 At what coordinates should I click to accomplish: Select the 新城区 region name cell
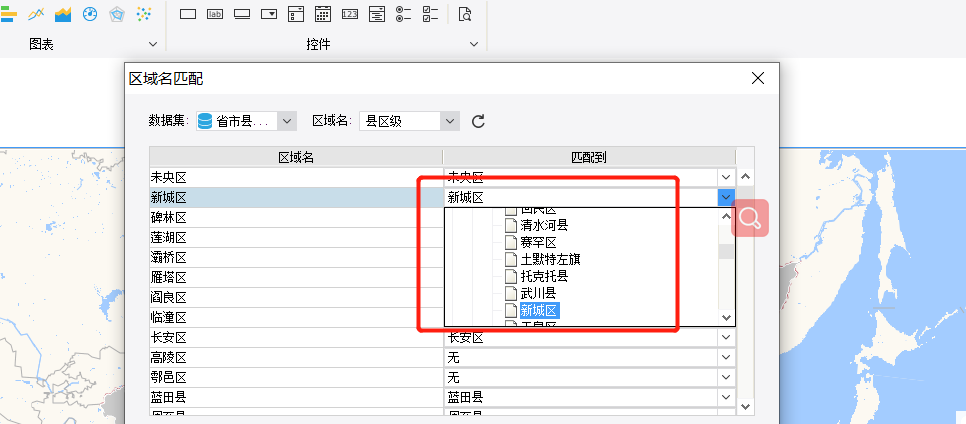[x=296, y=197]
